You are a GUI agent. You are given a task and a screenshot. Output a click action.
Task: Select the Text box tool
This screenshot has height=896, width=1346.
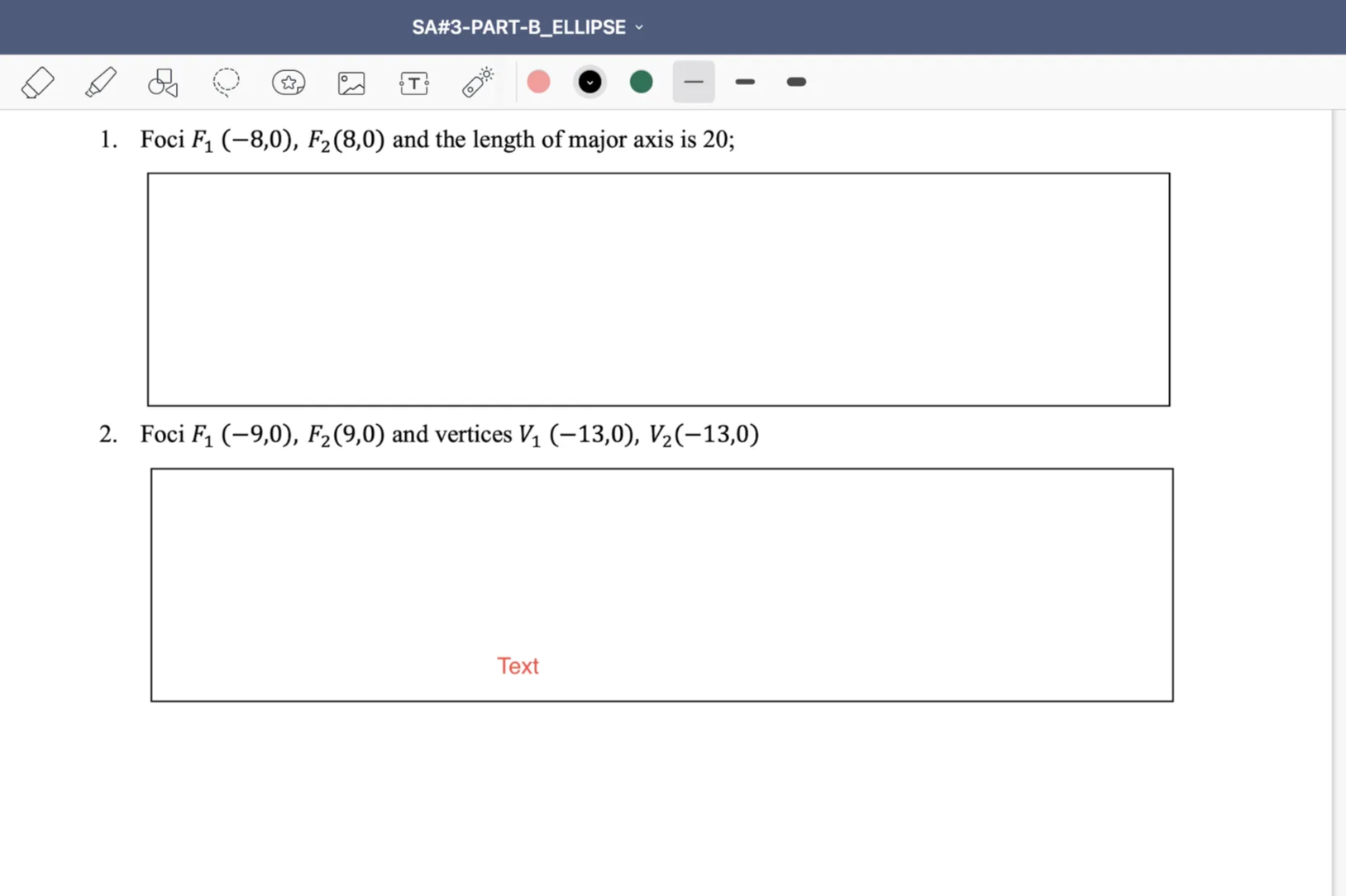(413, 82)
